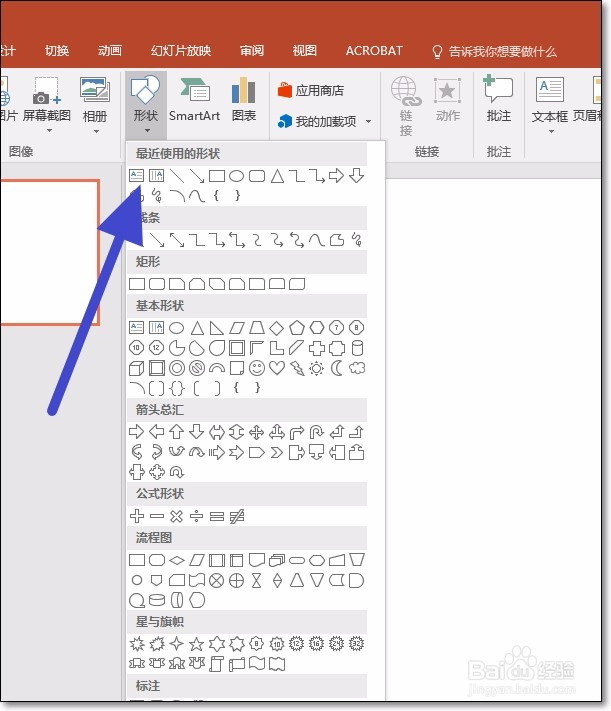The height and width of the screenshot is (711, 611).
Task: Open the 应用商店 add-in store
Action: (x=311, y=90)
